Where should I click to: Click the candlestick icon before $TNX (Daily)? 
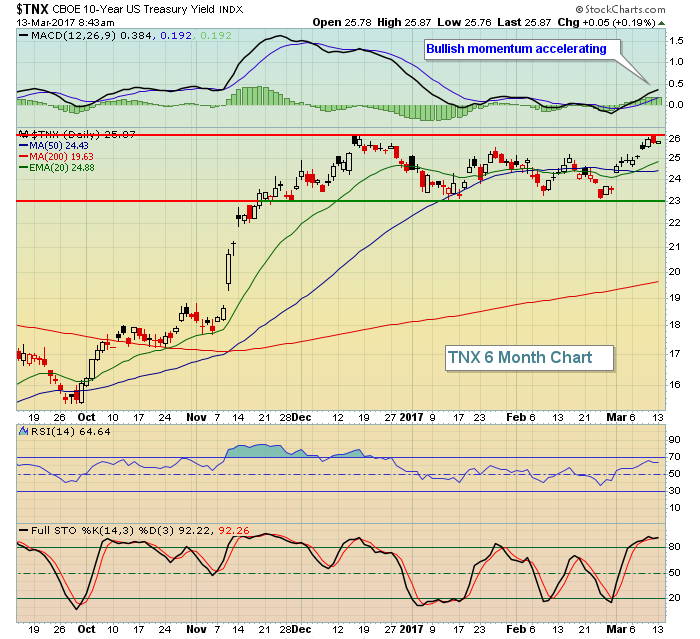coord(24,134)
